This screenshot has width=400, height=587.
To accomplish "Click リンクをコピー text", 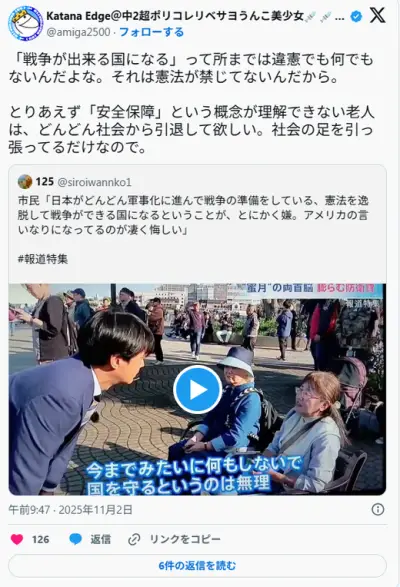I will [185, 539].
